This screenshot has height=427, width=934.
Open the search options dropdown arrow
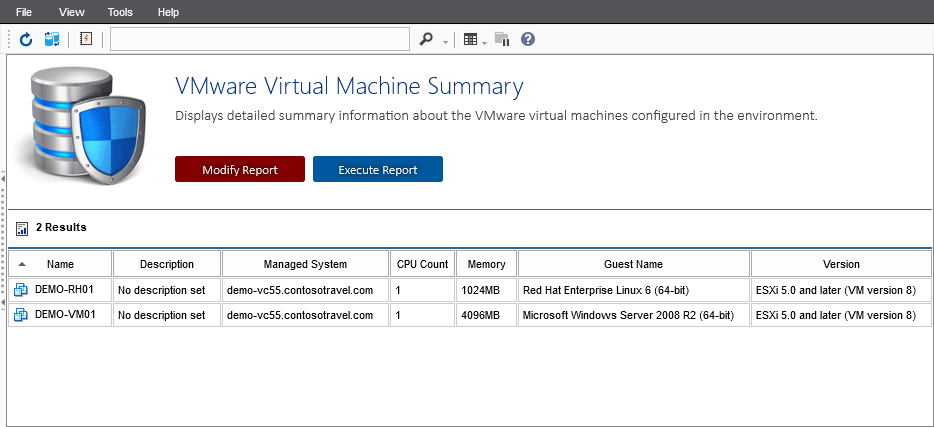[445, 42]
